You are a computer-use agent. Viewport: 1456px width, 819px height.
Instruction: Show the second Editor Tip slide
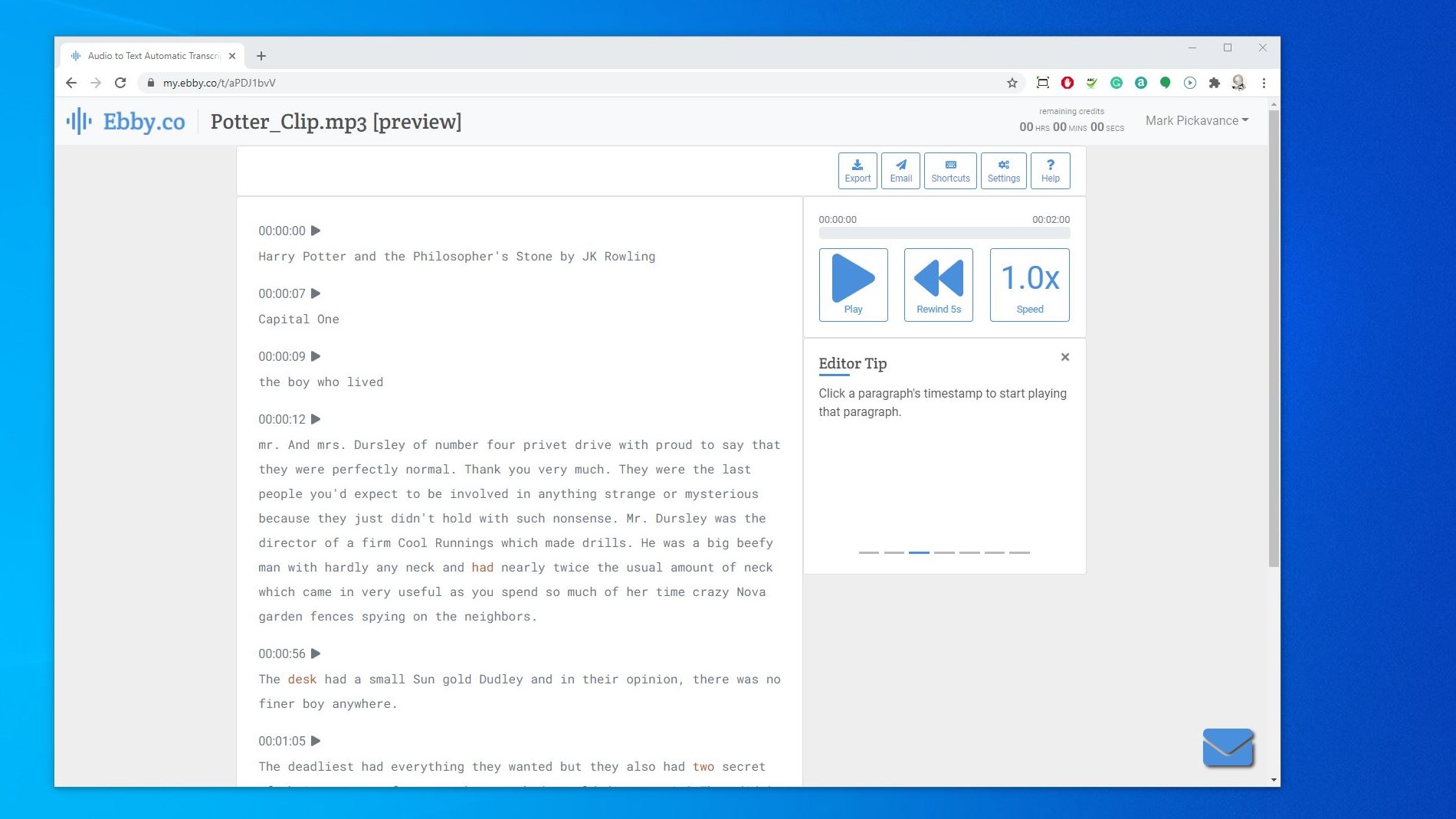coord(894,552)
